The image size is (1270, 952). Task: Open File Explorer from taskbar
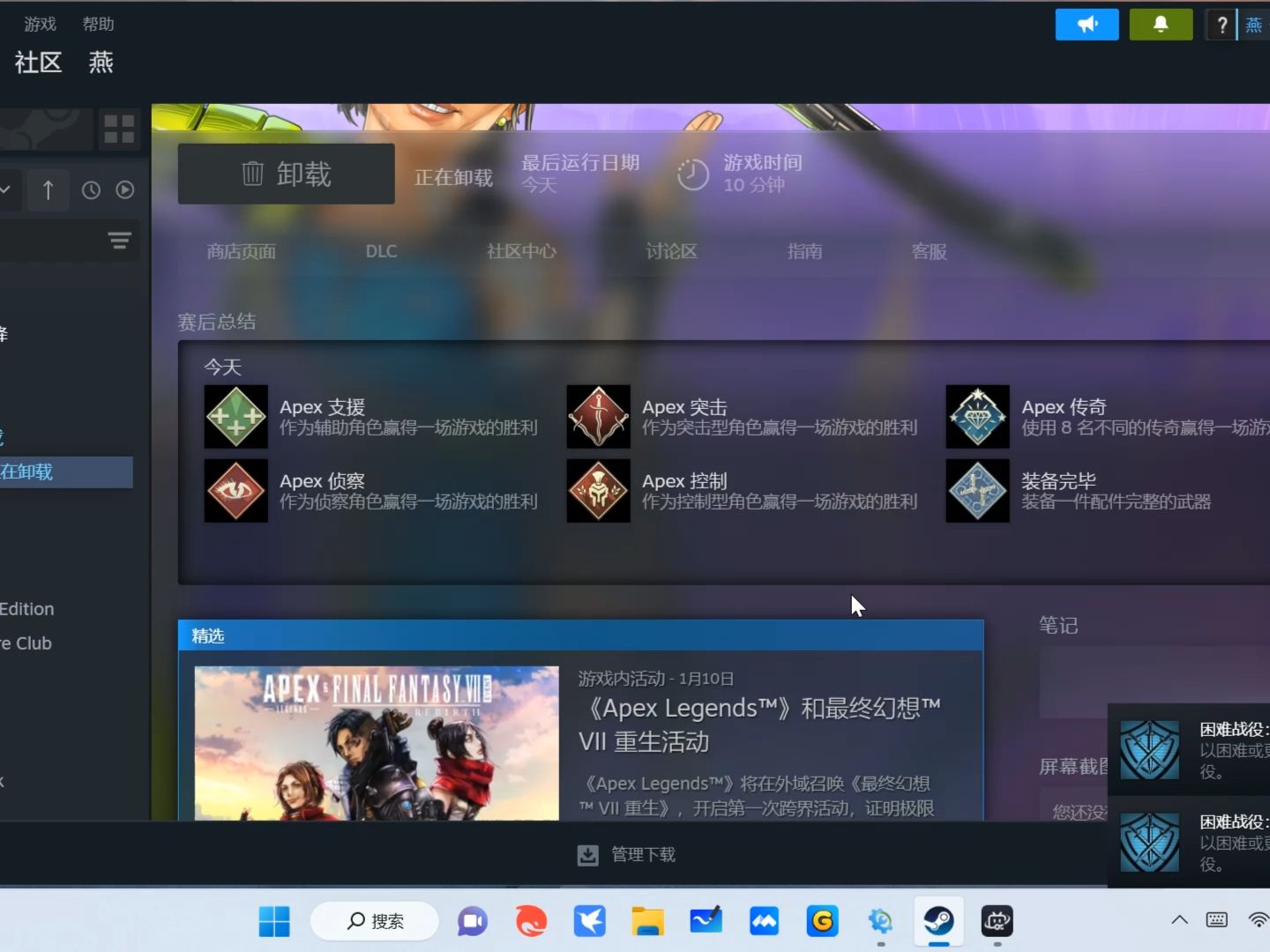click(648, 921)
